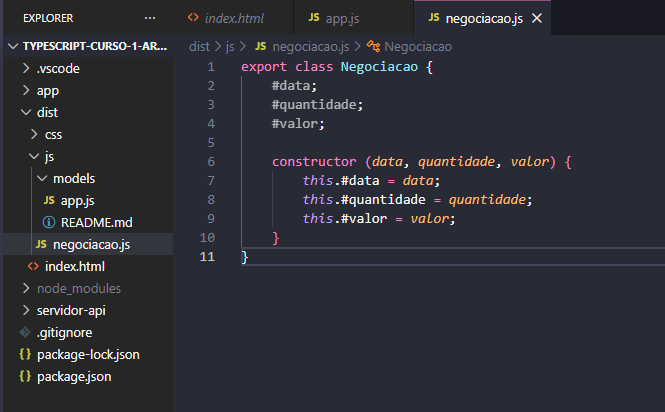Screen dimensions: 665x412
Task: Expand the app folder
Action: (x=25, y=91)
